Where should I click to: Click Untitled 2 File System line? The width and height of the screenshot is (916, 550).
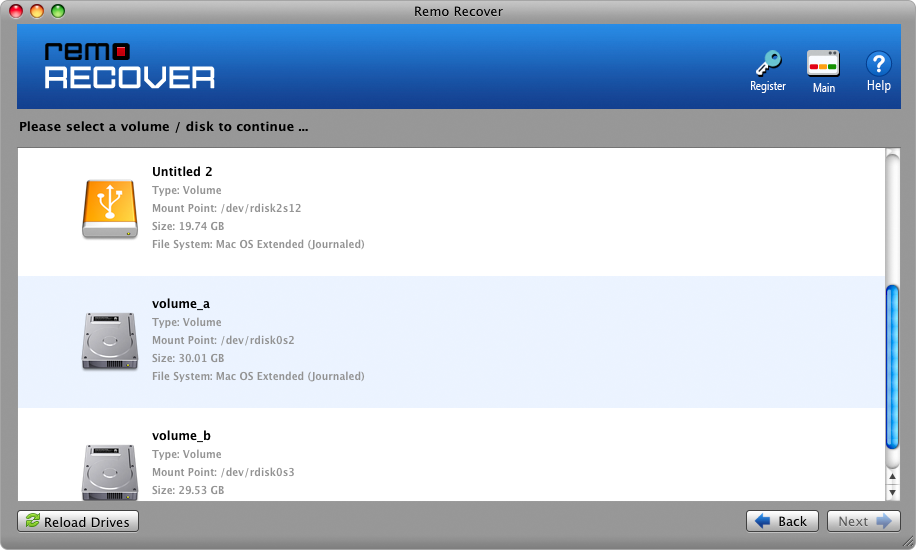coord(258,244)
